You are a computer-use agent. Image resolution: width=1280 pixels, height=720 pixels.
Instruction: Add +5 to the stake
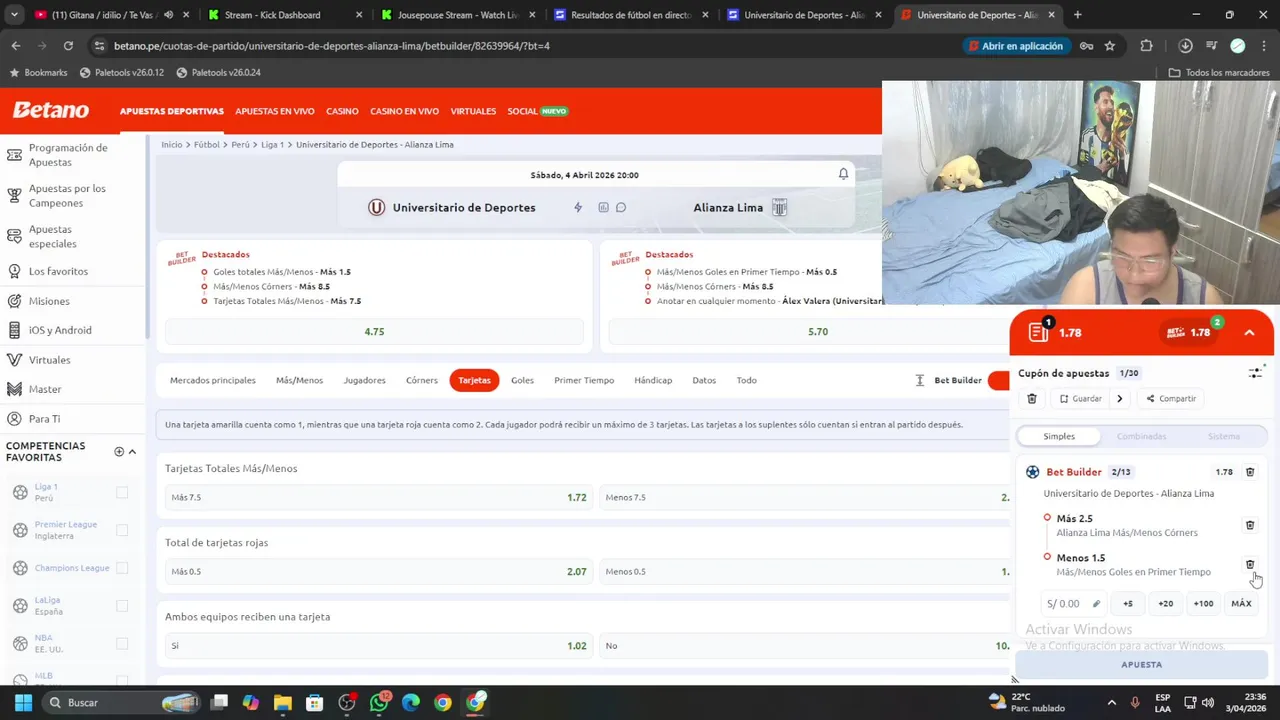[x=1128, y=604]
